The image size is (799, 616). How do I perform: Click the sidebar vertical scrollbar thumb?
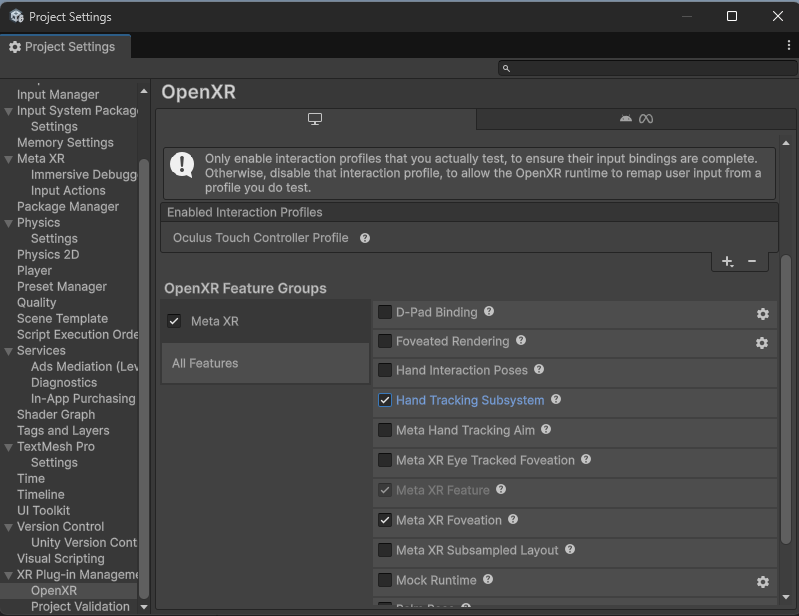click(144, 379)
